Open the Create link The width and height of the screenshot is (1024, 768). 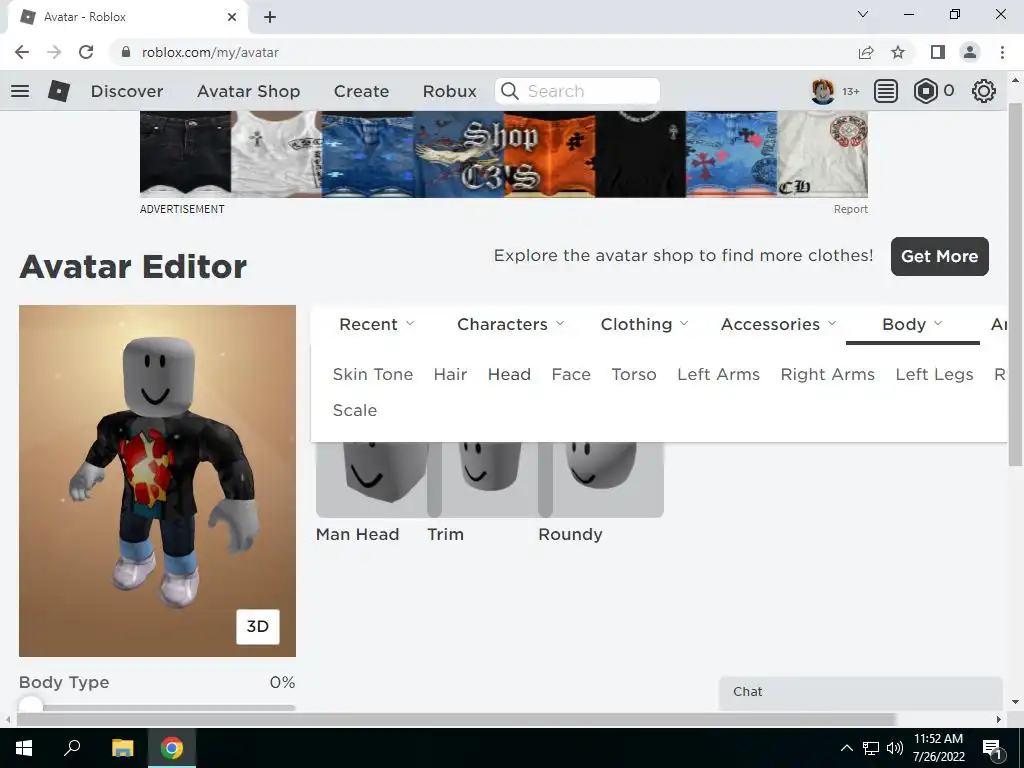click(361, 91)
